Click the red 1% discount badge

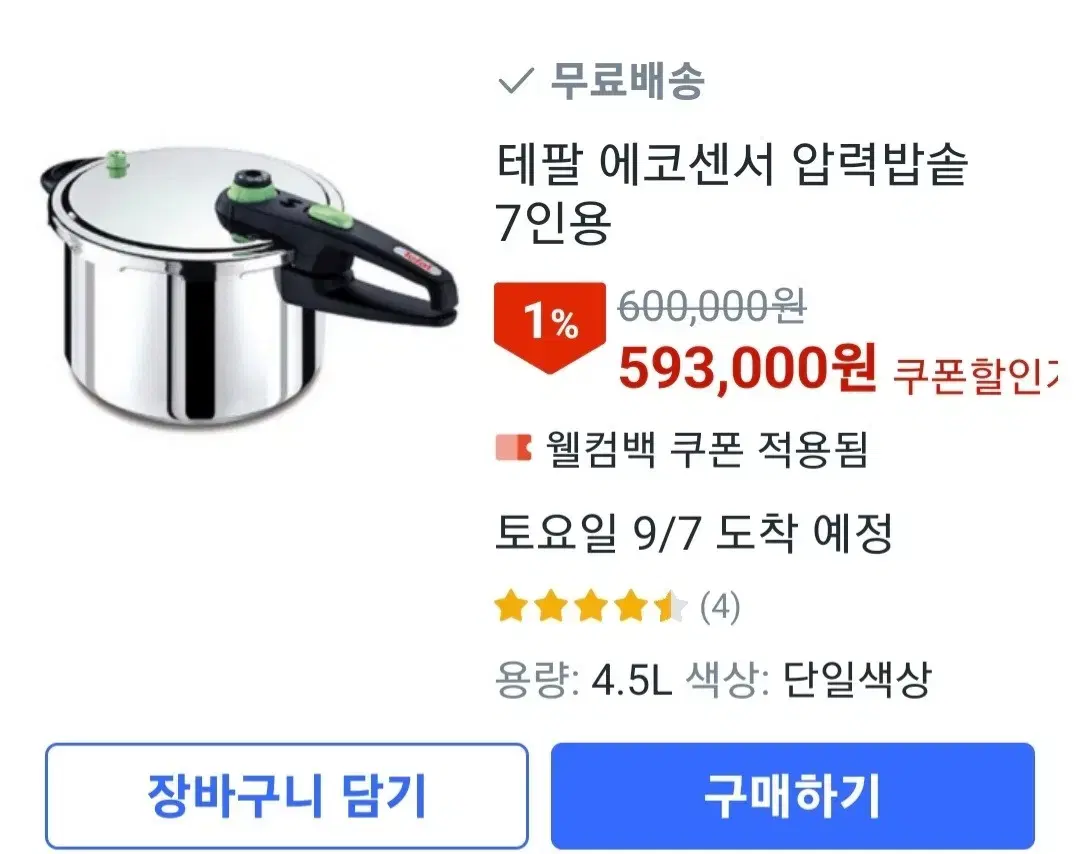click(550, 326)
